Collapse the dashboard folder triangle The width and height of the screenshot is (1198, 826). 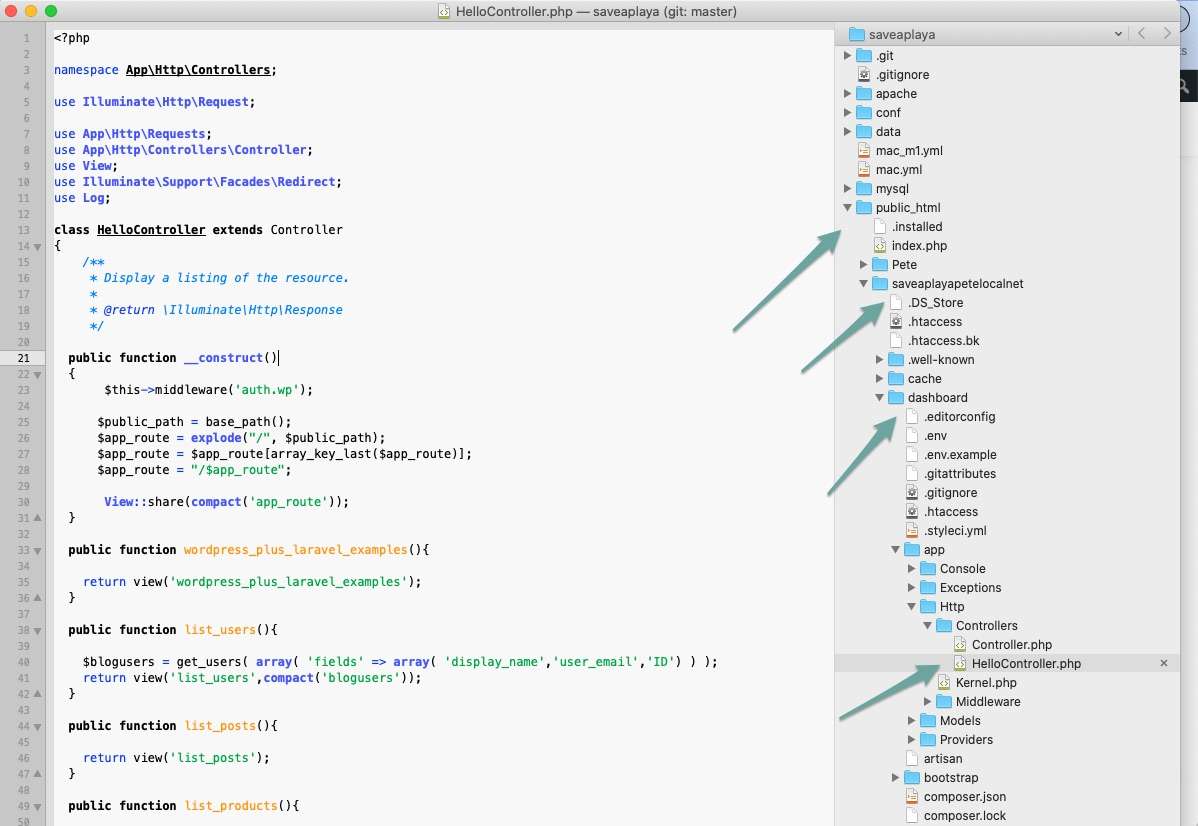click(880, 398)
